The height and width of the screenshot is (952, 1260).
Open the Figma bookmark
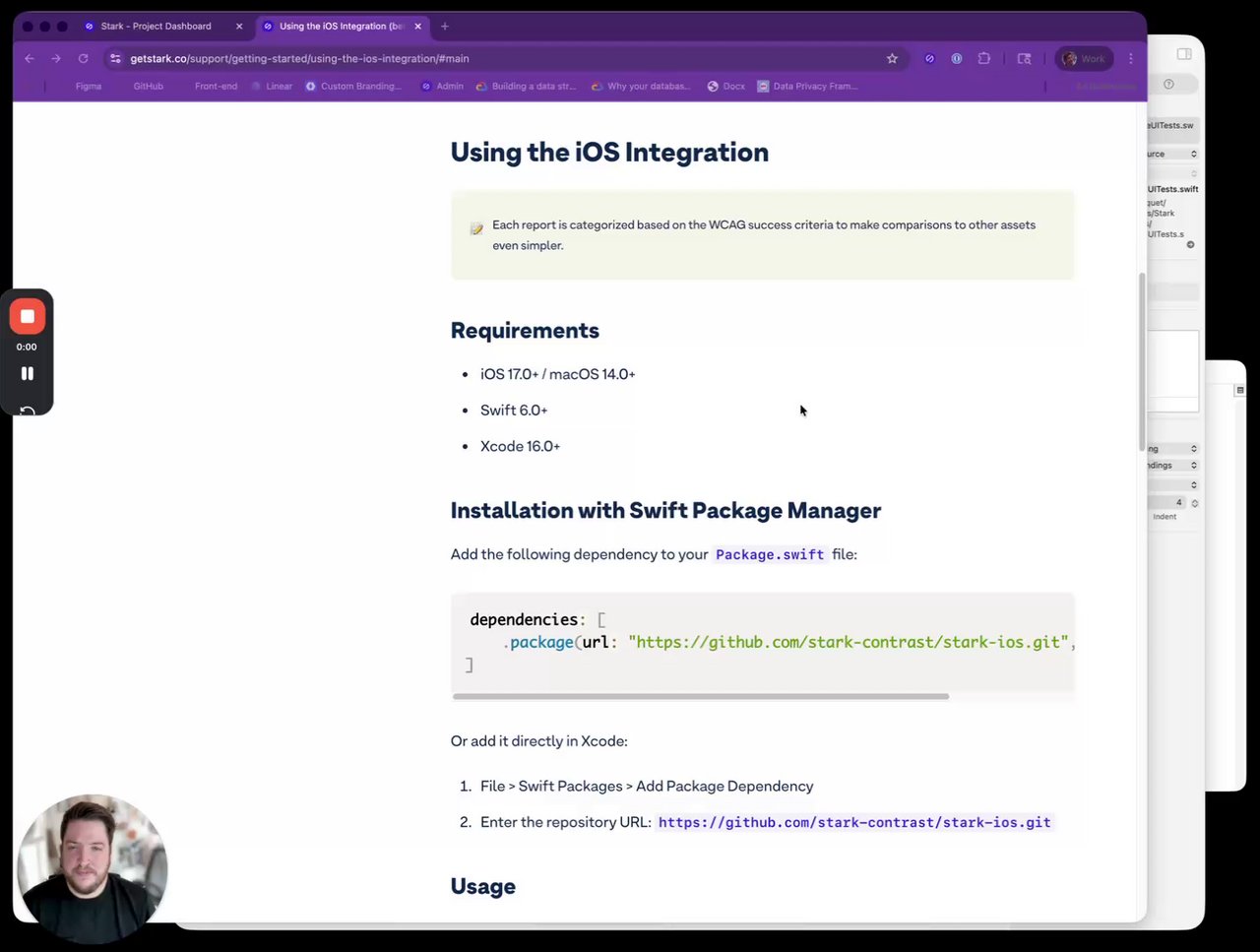(89, 87)
